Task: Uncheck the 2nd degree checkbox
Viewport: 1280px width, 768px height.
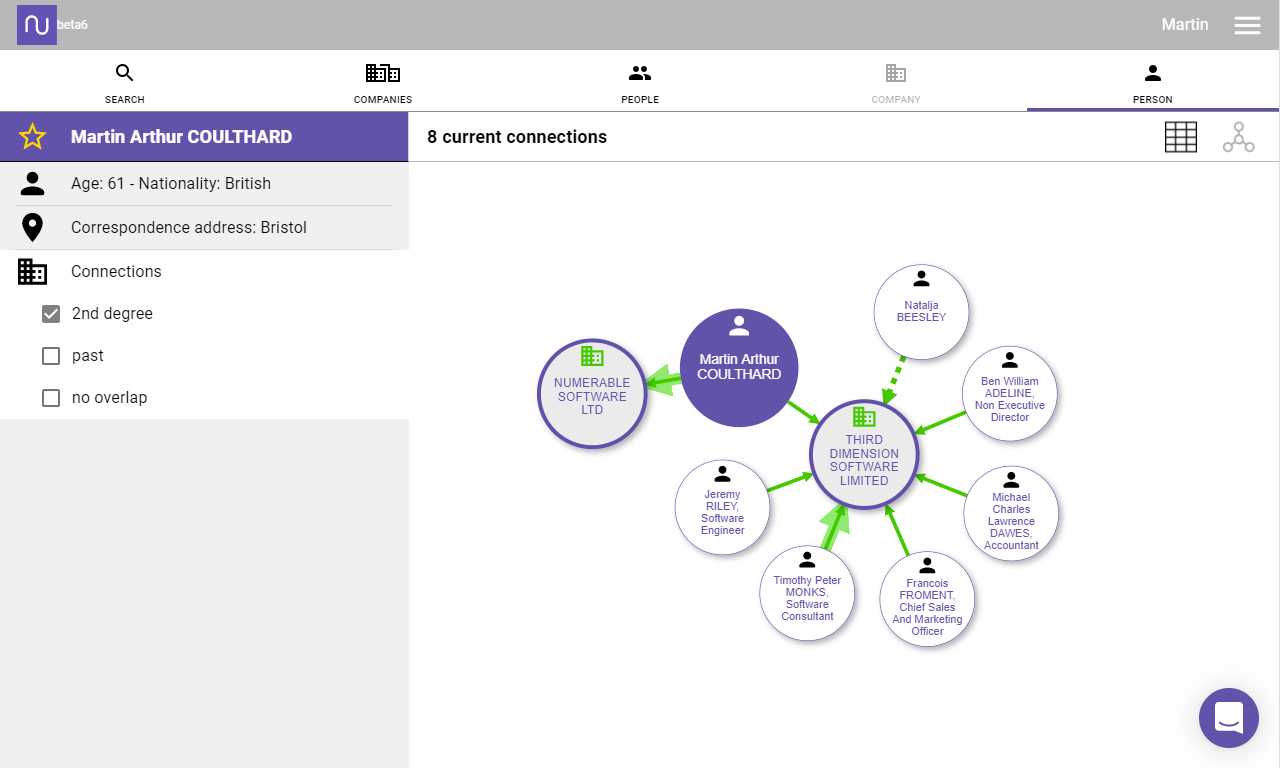Action: pyautogui.click(x=51, y=314)
